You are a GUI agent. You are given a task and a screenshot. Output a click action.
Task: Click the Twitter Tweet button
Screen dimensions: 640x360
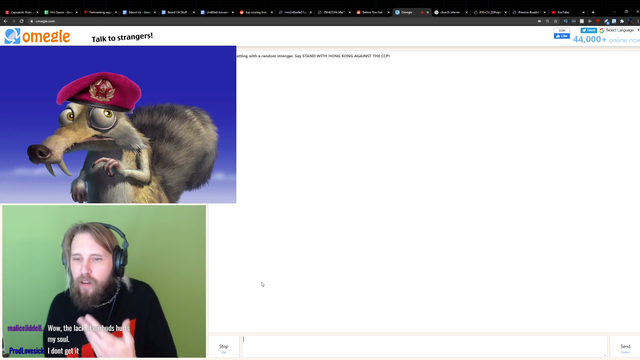point(589,30)
